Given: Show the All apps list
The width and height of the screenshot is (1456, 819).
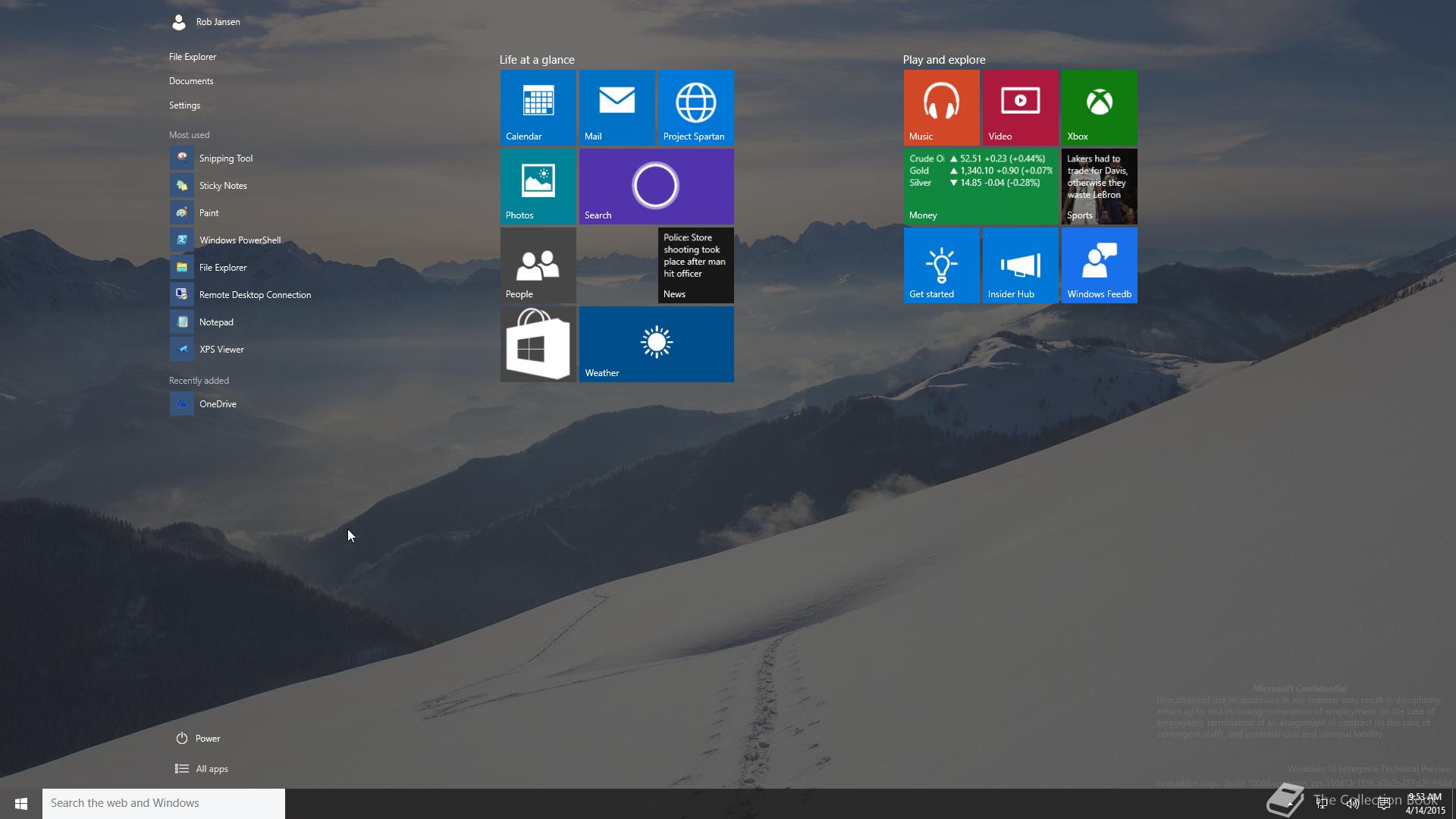Looking at the screenshot, I should (x=202, y=769).
